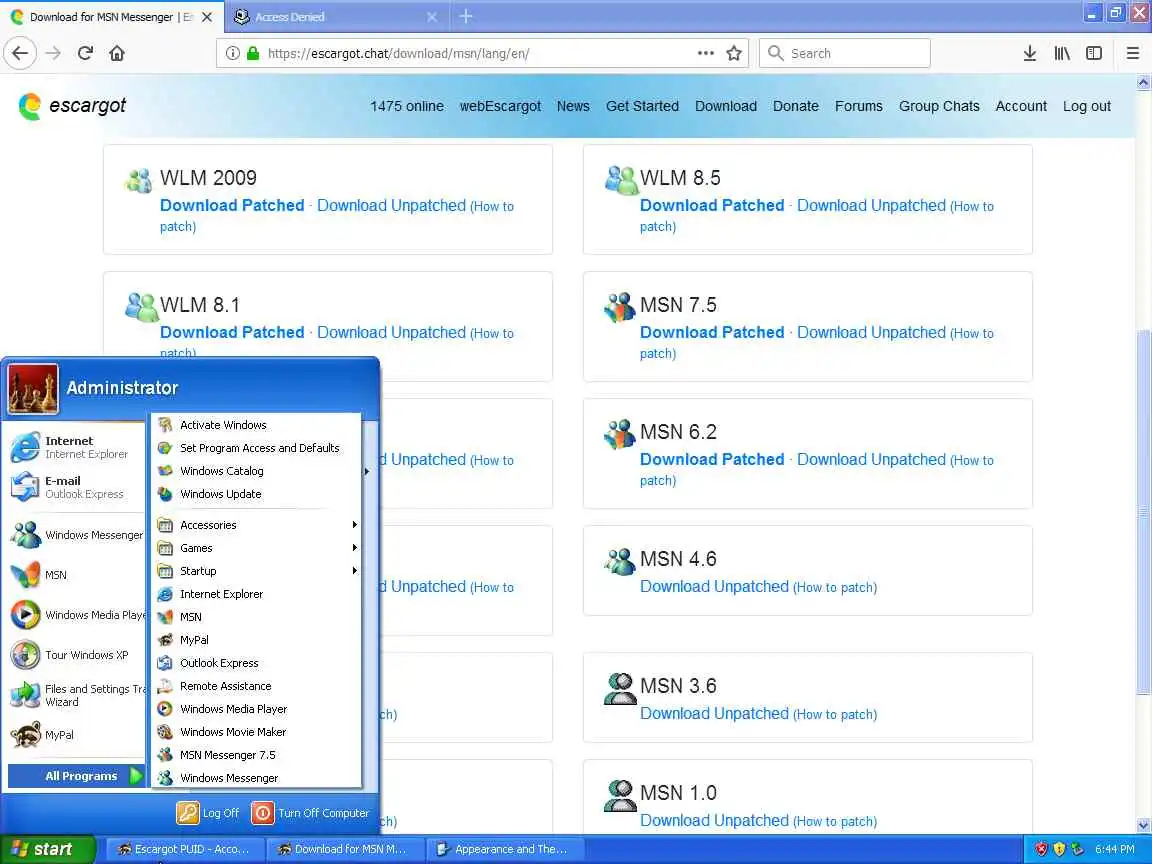Show site information icon in address bar
This screenshot has width=1152, height=864.
click(232, 53)
